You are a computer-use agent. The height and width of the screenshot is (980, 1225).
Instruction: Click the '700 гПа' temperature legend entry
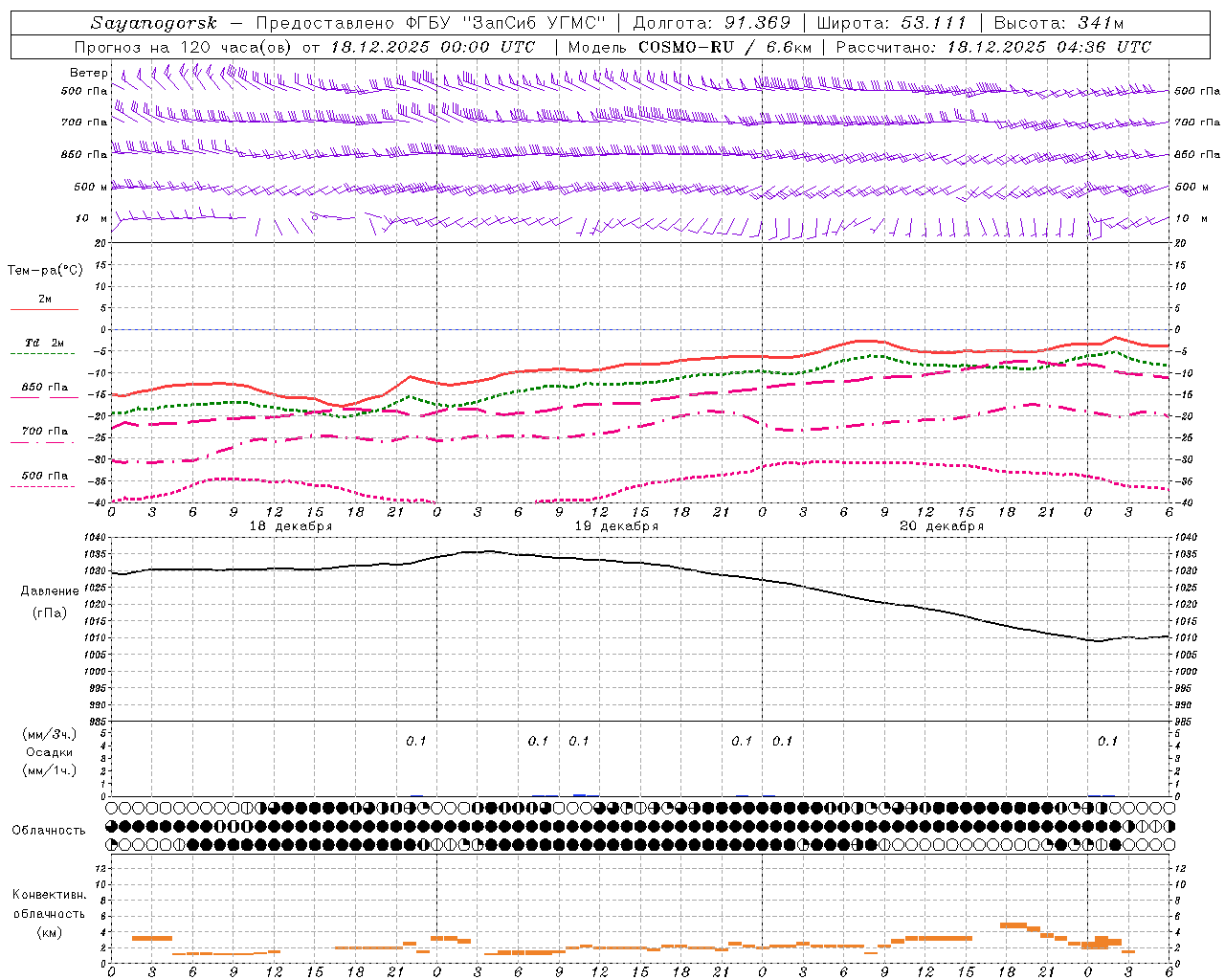point(44,432)
